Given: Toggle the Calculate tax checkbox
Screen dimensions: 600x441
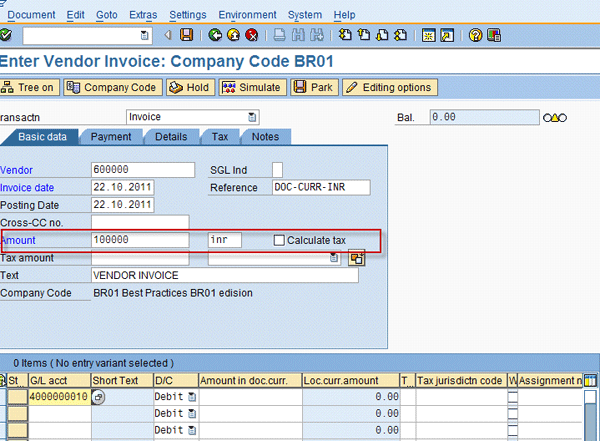Looking at the screenshot, I should coord(279,240).
